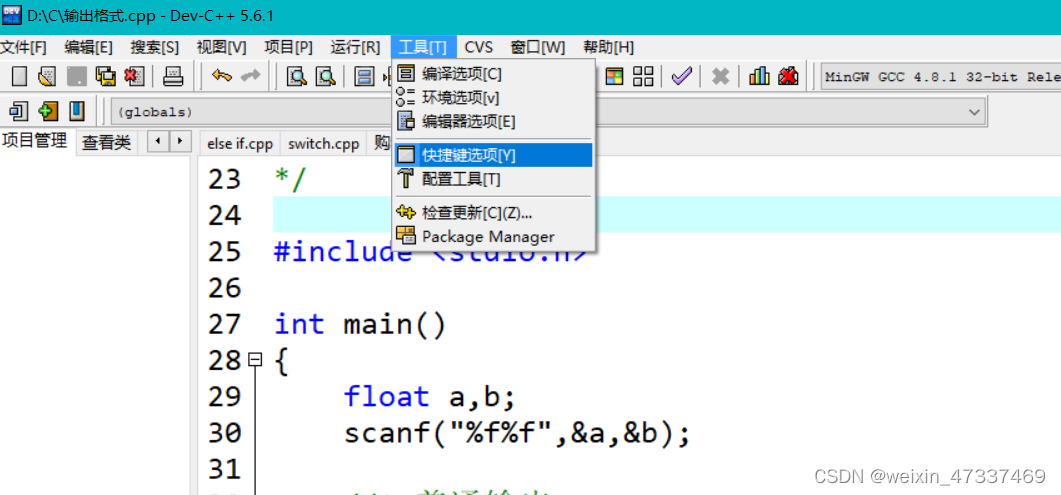The image size is (1061, 495).
Task: Open the 运行[R] menu
Action: [x=355, y=47]
